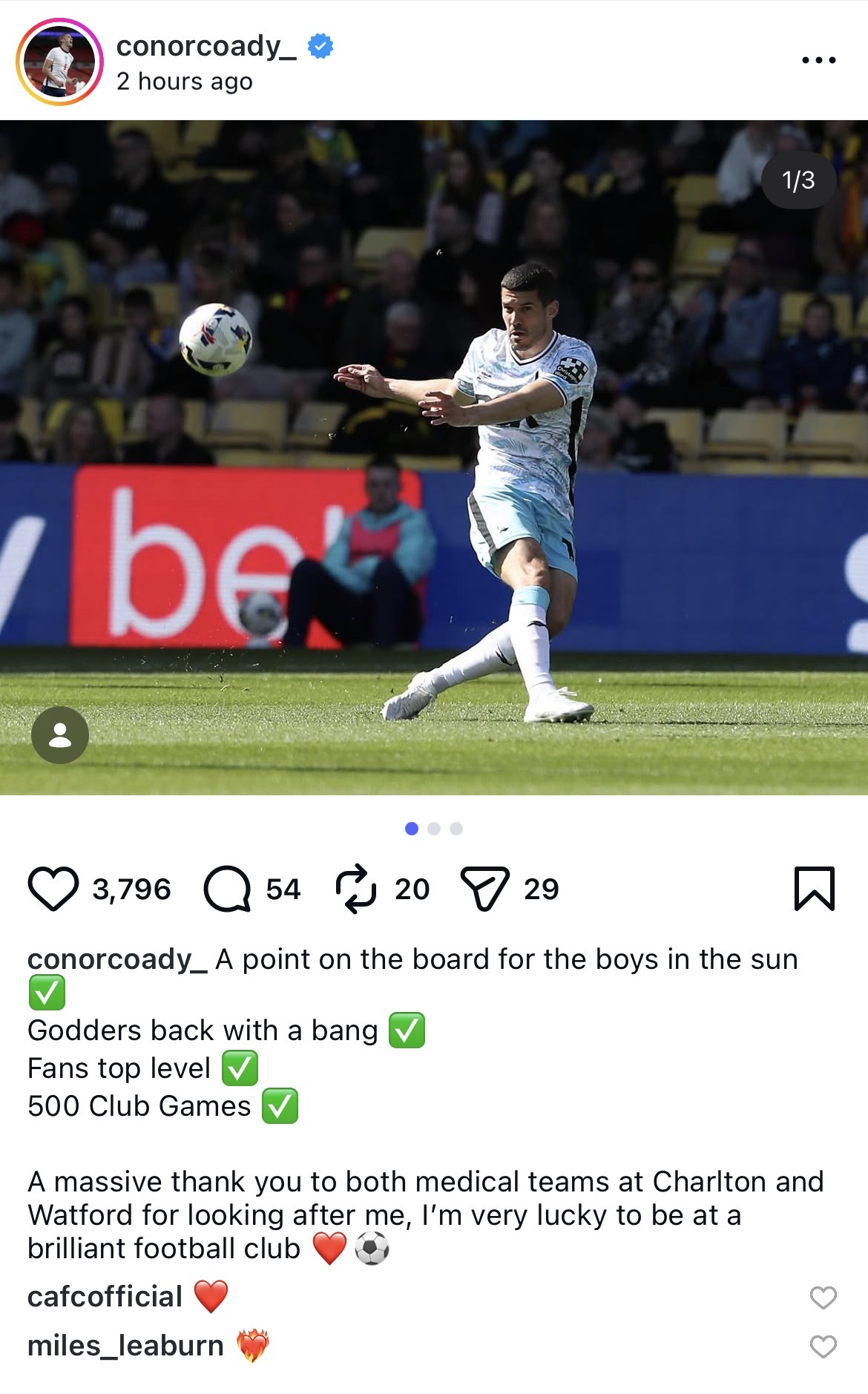This screenshot has height=1394, width=868.
Task: Open the 54 comments count
Action: pyautogui.click(x=283, y=889)
